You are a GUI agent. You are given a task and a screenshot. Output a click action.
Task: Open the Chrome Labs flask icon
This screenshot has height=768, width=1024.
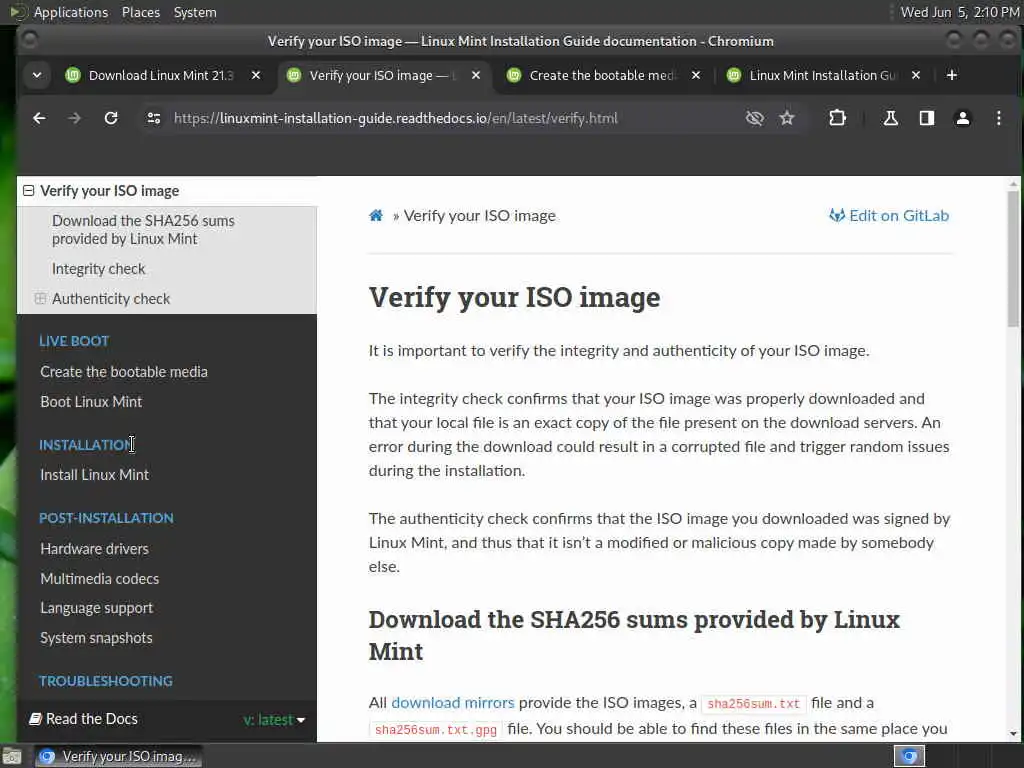pos(890,118)
